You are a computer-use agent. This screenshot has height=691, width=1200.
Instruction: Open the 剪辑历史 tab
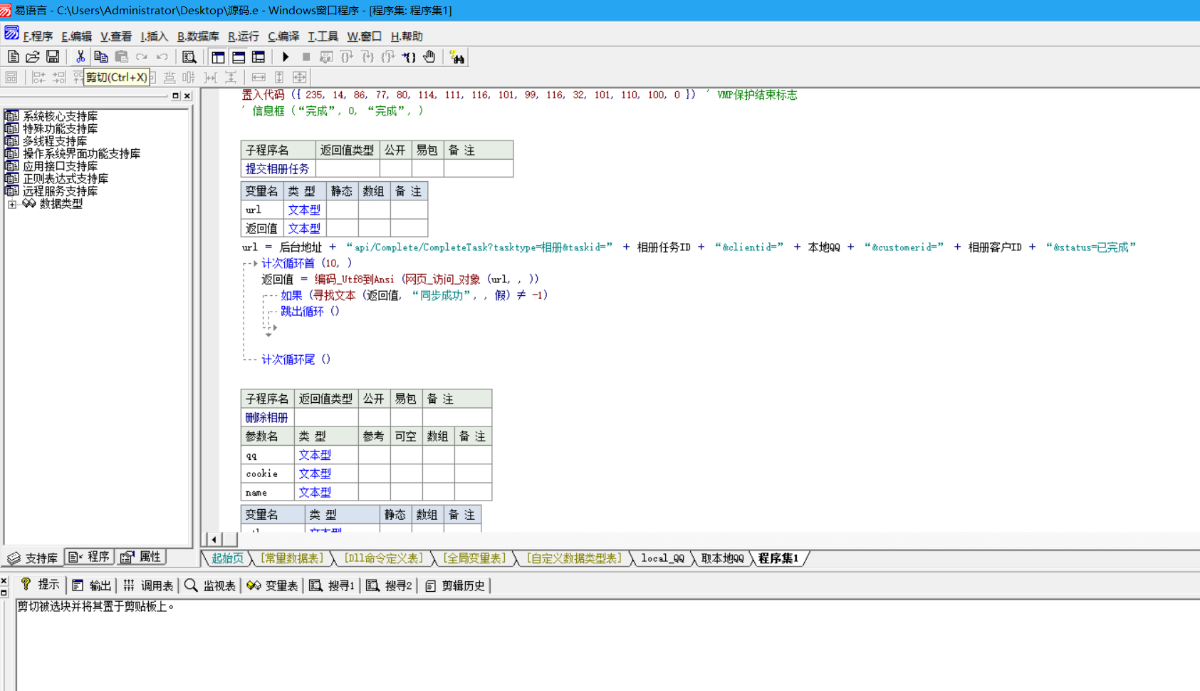pyautogui.click(x=456, y=585)
